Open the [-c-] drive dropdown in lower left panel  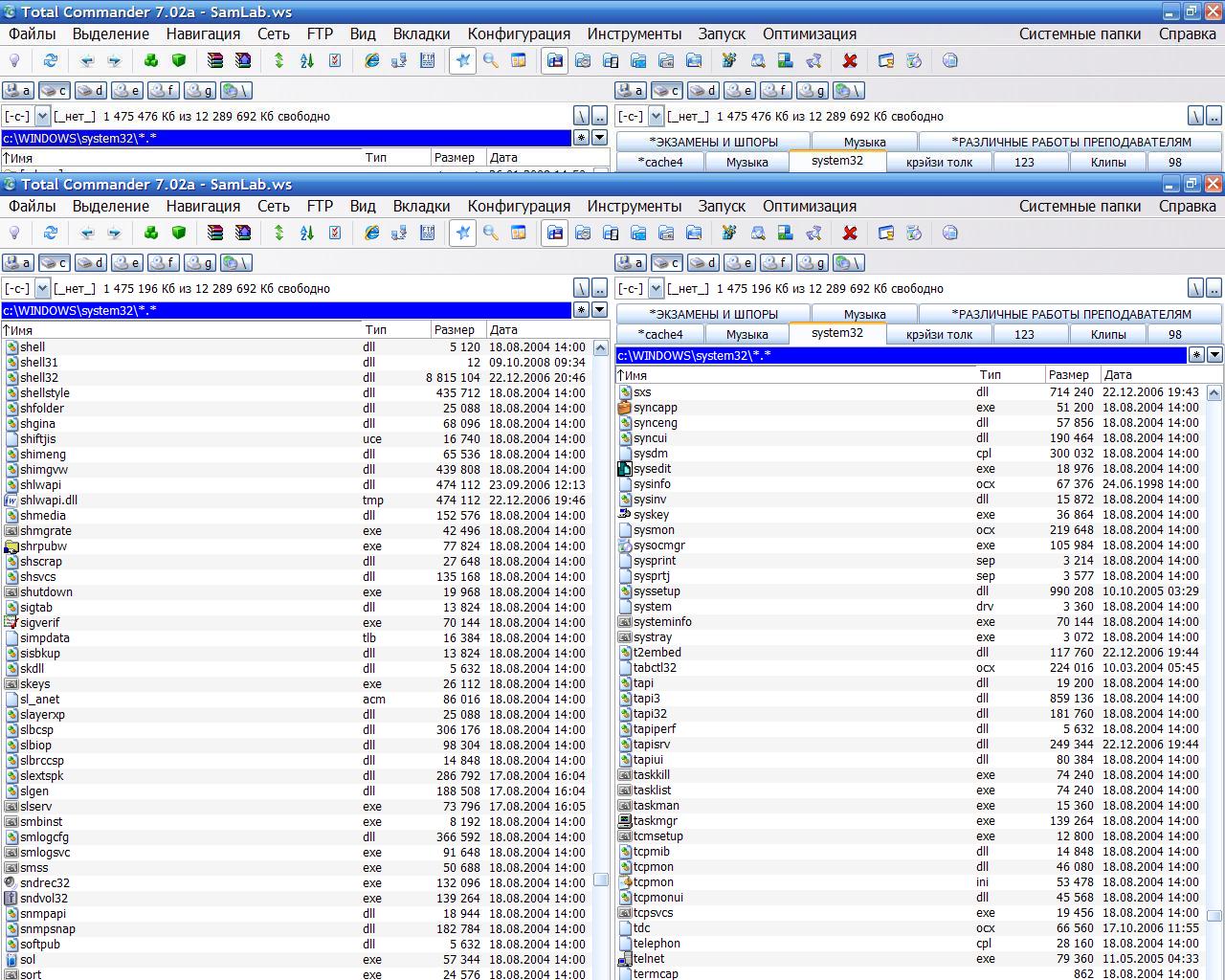[x=42, y=288]
